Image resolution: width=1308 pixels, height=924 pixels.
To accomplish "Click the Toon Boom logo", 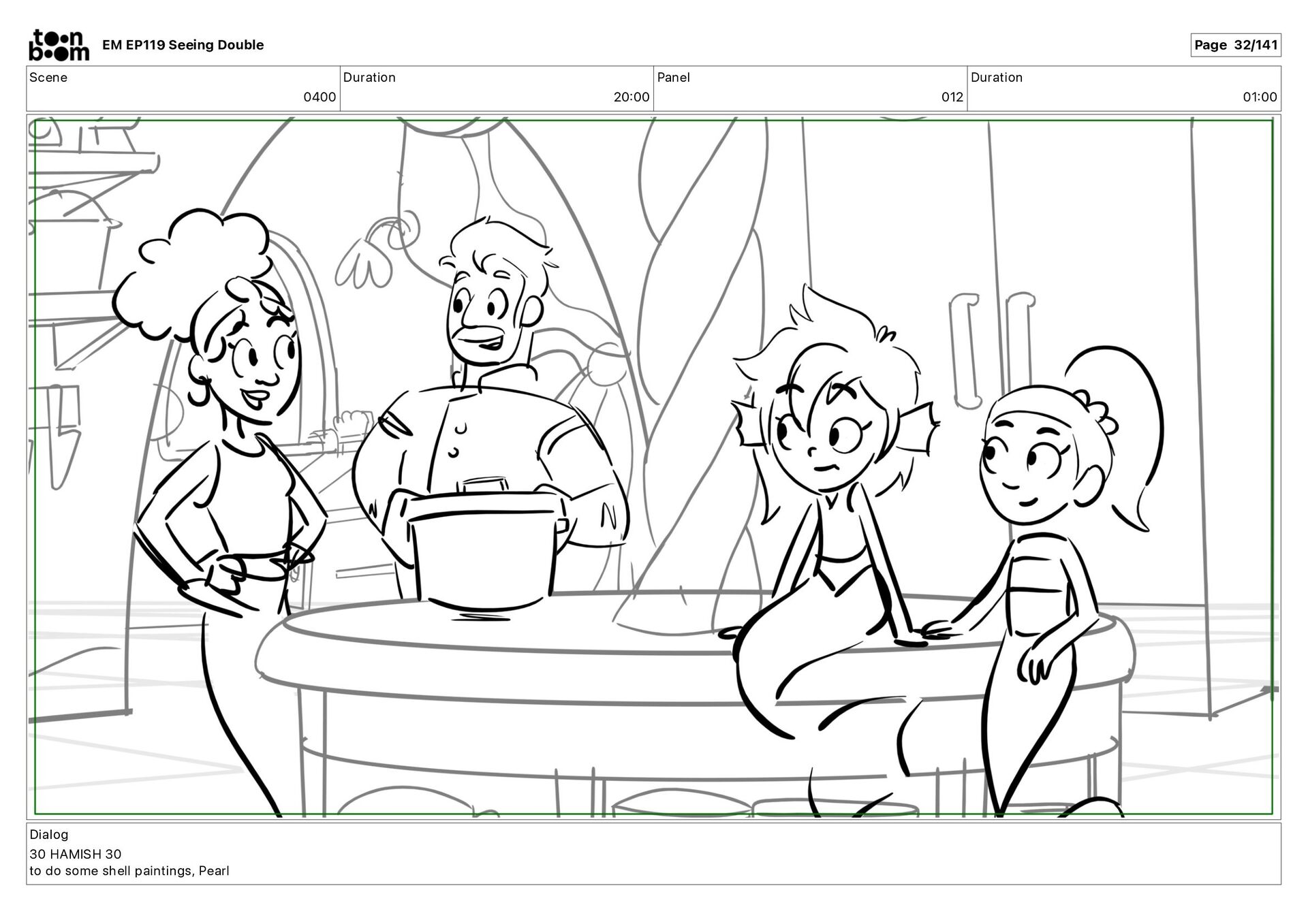I will pyautogui.click(x=59, y=45).
